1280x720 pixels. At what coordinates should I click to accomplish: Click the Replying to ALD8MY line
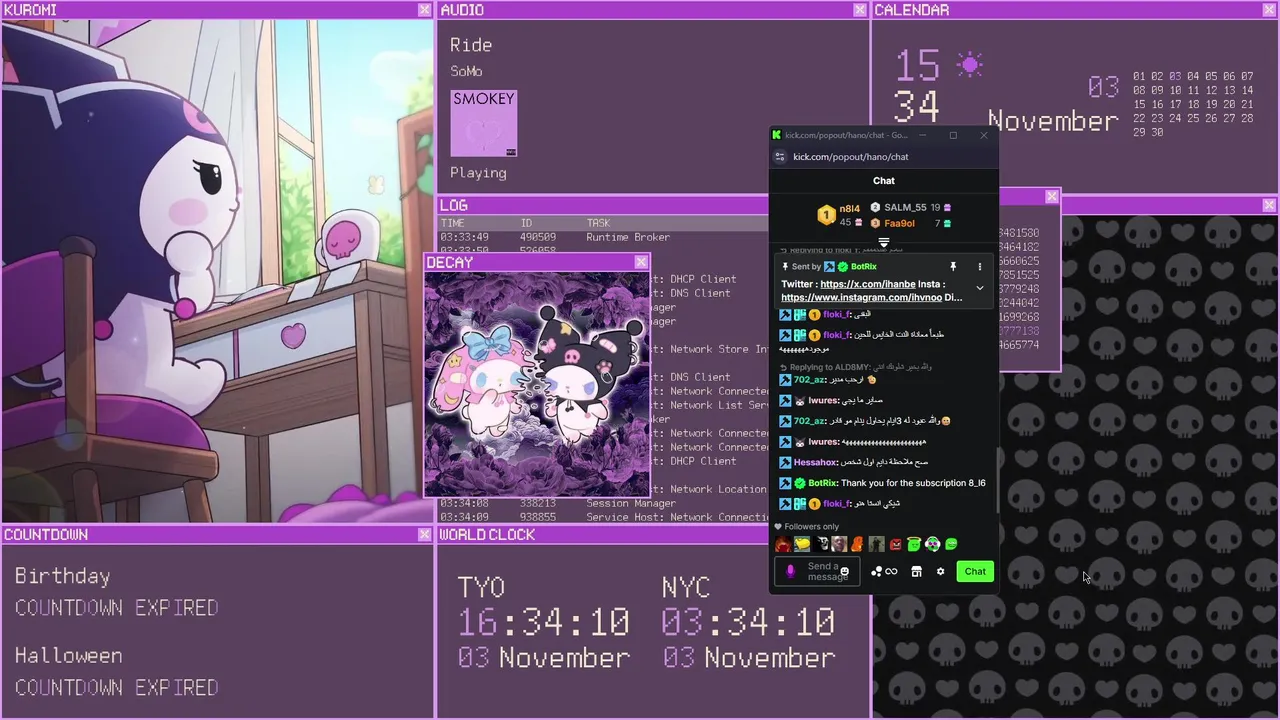point(855,367)
